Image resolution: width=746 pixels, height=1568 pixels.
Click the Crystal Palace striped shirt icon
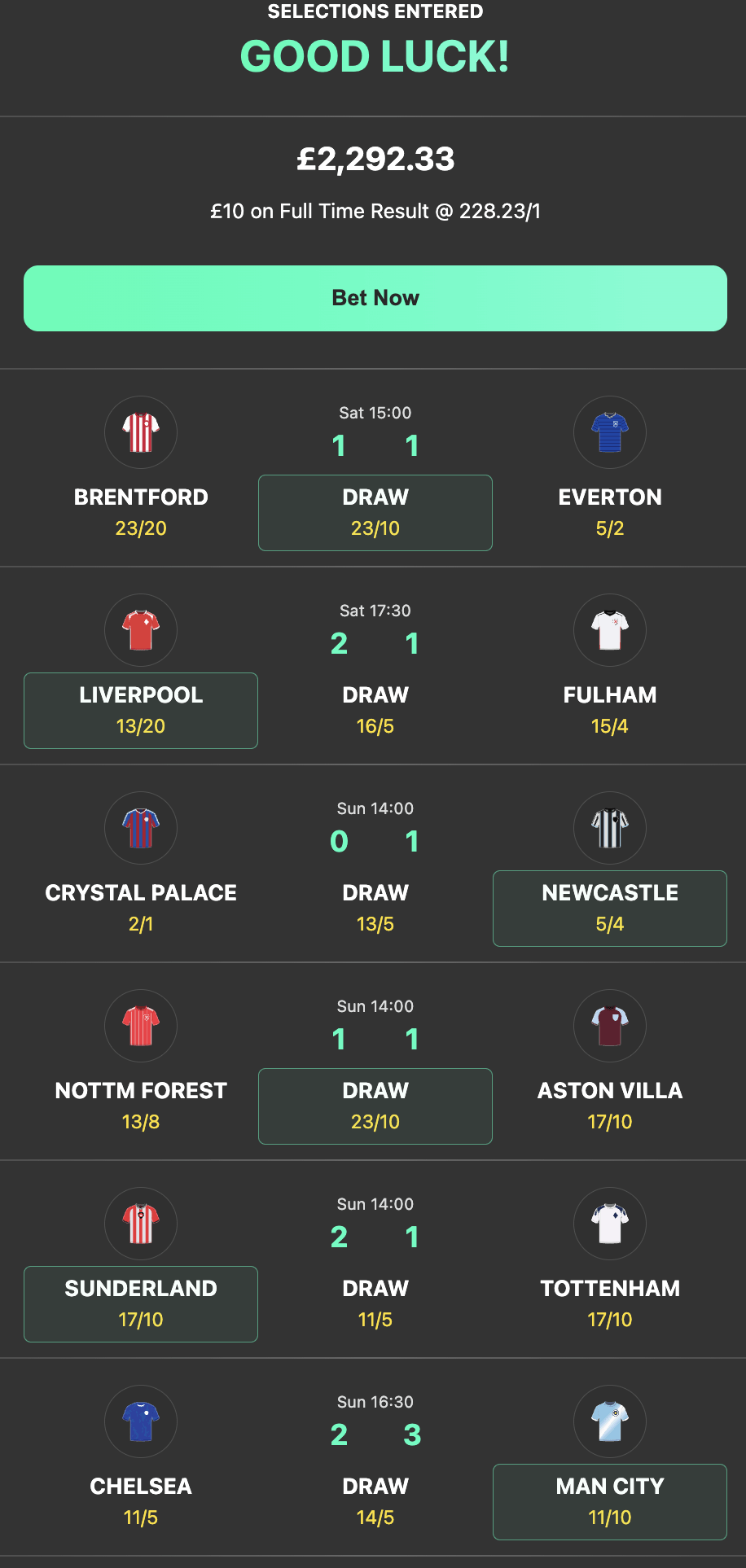point(141,828)
